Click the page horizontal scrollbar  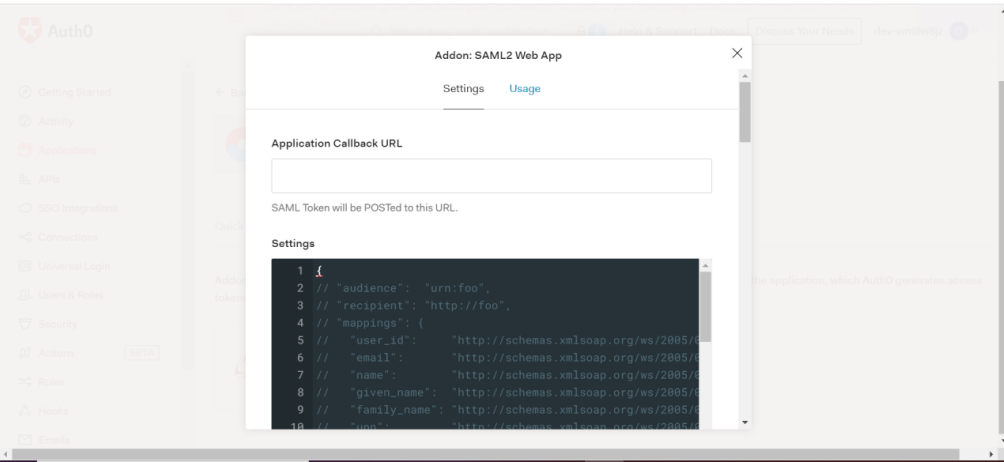(485, 454)
